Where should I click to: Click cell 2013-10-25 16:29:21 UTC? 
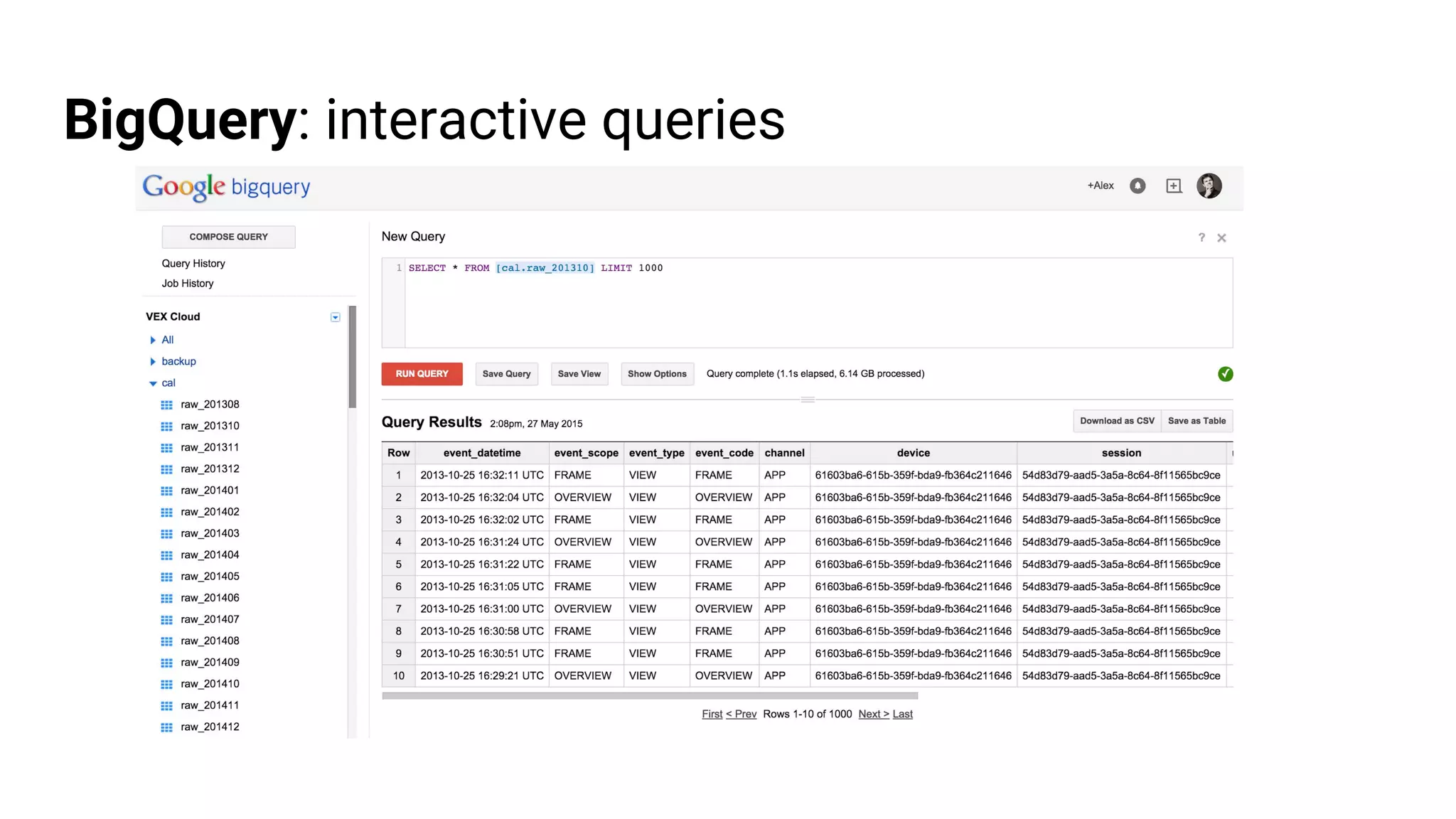482,675
